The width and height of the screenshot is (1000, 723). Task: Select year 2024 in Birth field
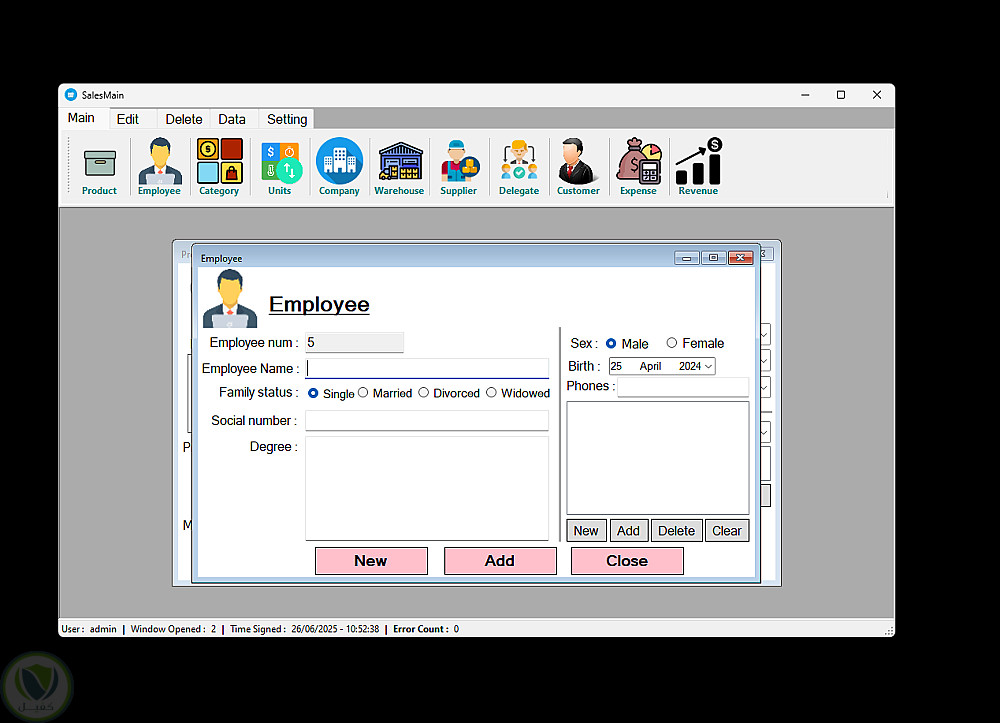click(x=690, y=366)
